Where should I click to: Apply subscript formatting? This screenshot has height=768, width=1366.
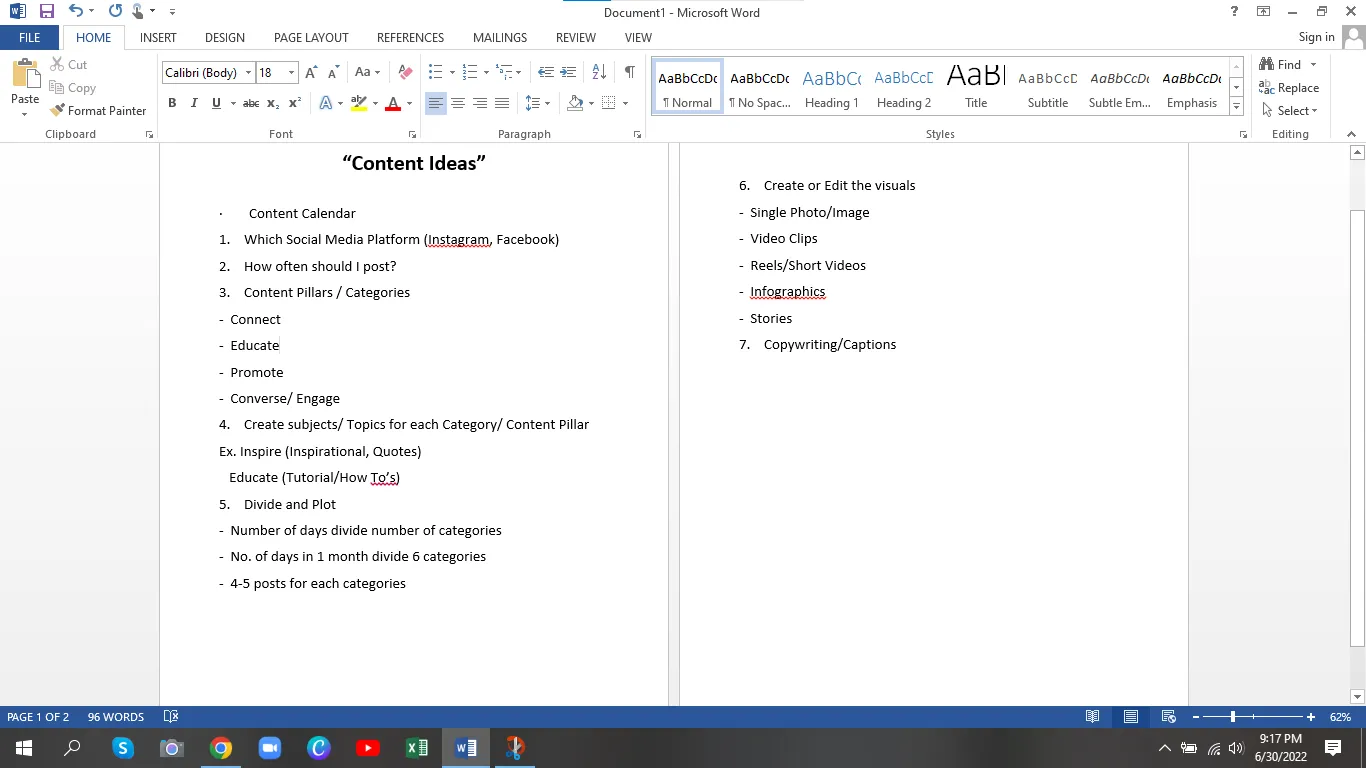(273, 103)
